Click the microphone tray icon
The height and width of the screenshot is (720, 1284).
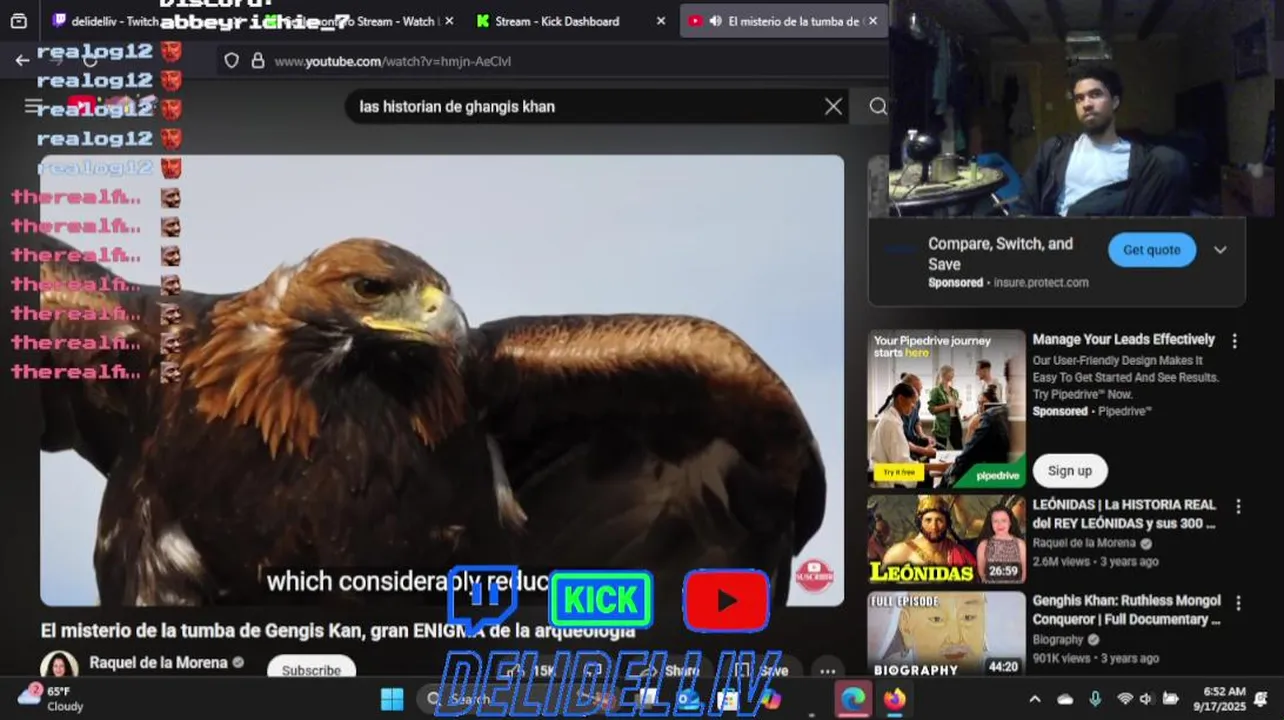click(x=1095, y=699)
